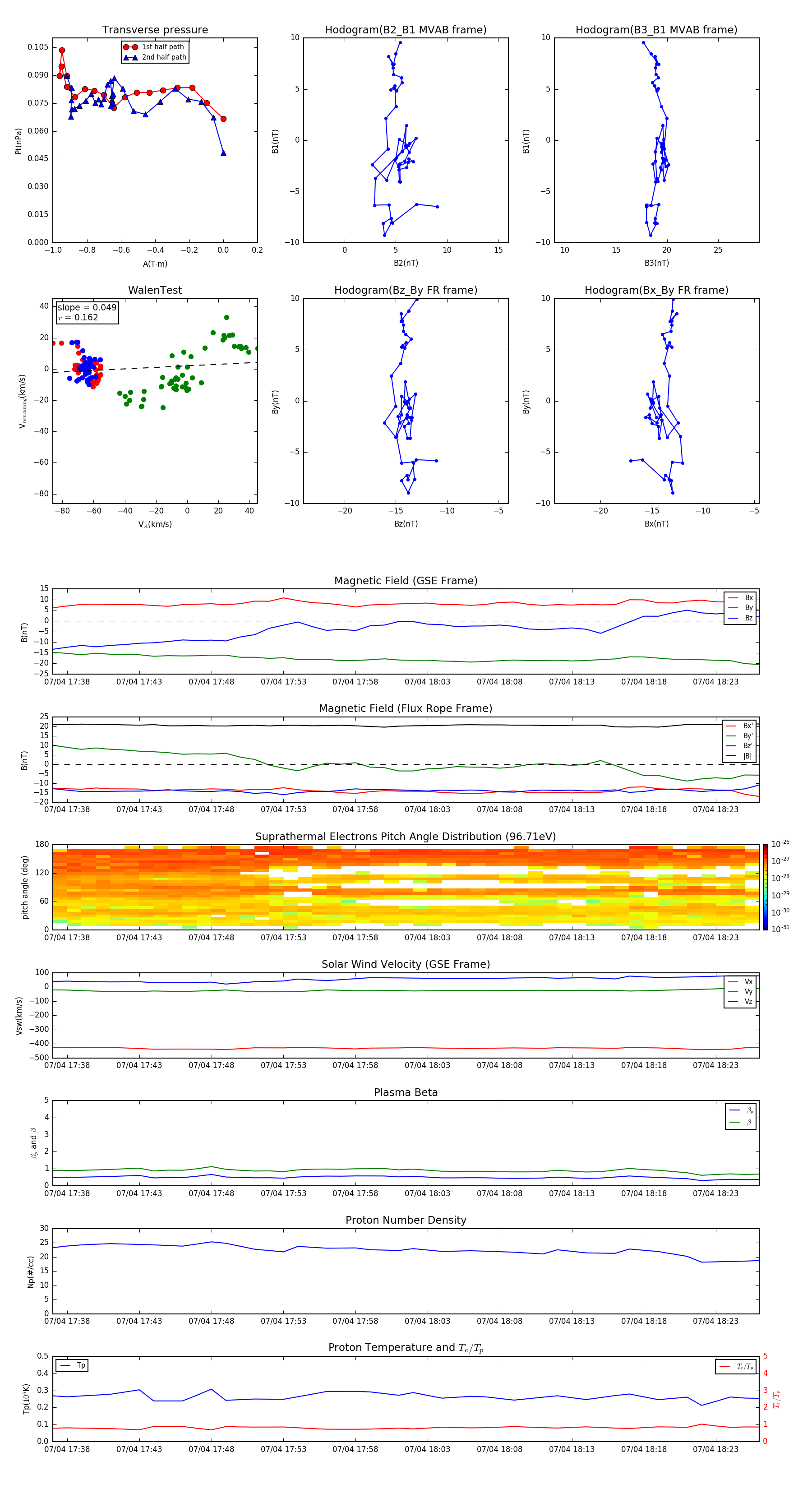Select the "2nd half path" legend entry
This screenshot has height=1489, width=812.
click(x=155, y=57)
